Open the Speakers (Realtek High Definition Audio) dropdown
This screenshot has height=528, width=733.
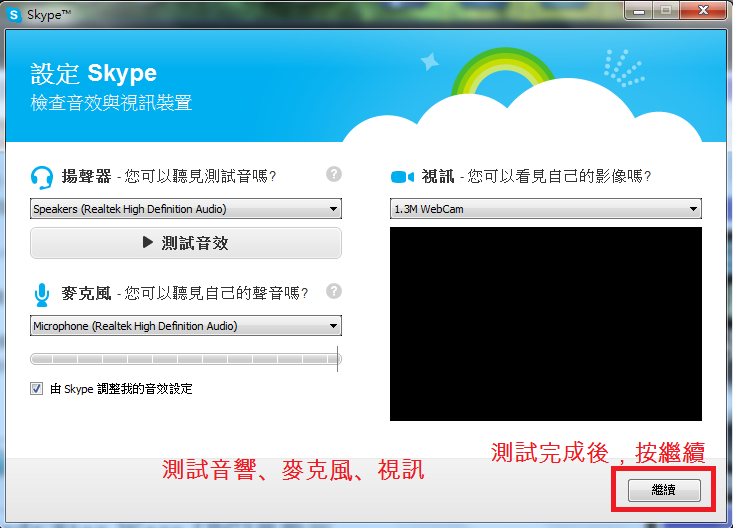coord(186,209)
